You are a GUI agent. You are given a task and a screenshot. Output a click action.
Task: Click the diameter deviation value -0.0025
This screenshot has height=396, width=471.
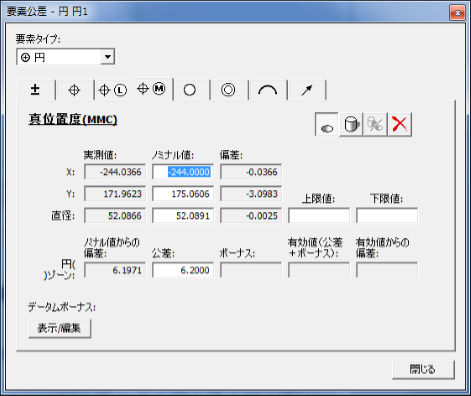coord(251,216)
